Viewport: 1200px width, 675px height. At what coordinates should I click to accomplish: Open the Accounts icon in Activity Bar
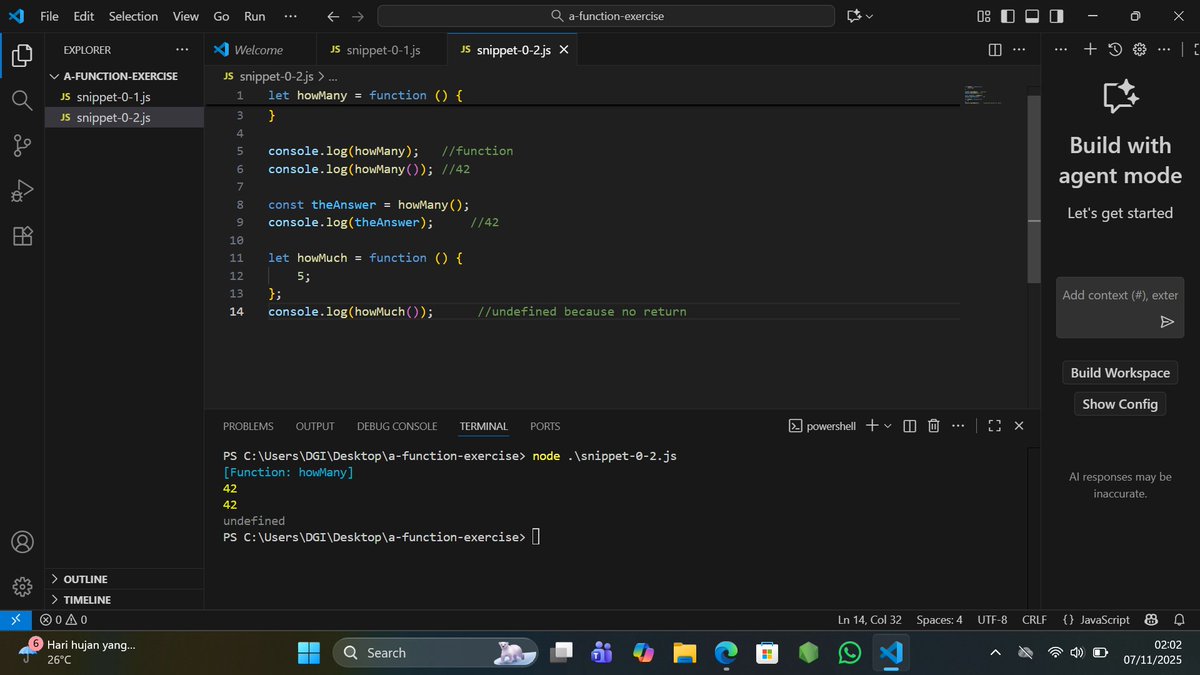coord(21,541)
